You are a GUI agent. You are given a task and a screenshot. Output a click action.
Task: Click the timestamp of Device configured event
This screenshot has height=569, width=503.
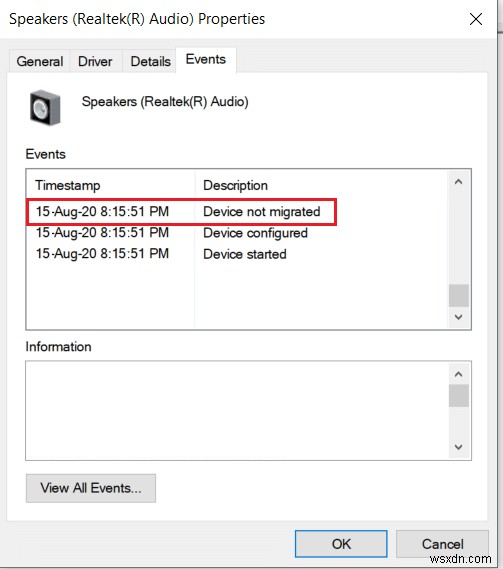coord(102,233)
